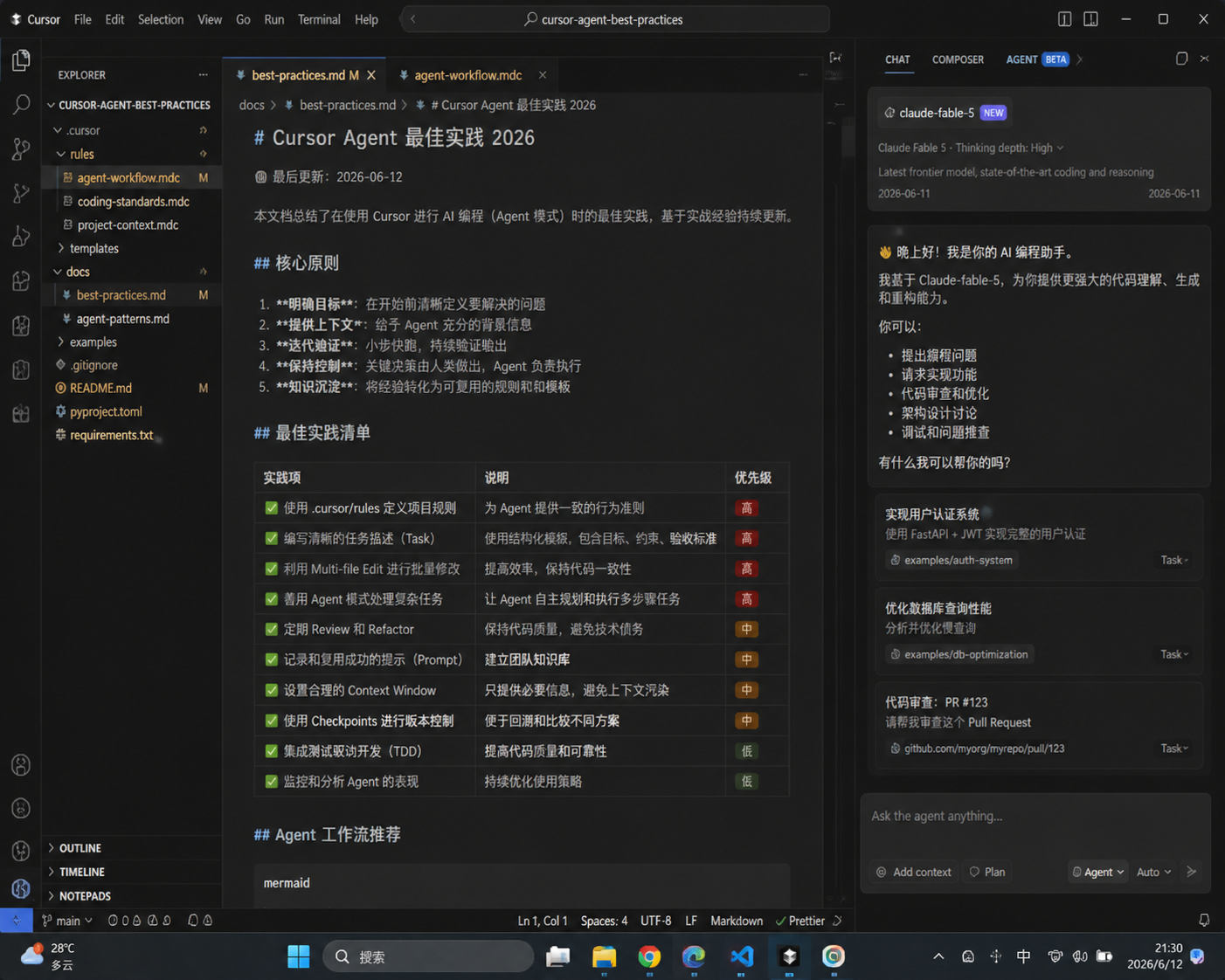The image size is (1225, 980).
Task: Launch Google Chrome from the taskbar
Action: click(x=649, y=956)
